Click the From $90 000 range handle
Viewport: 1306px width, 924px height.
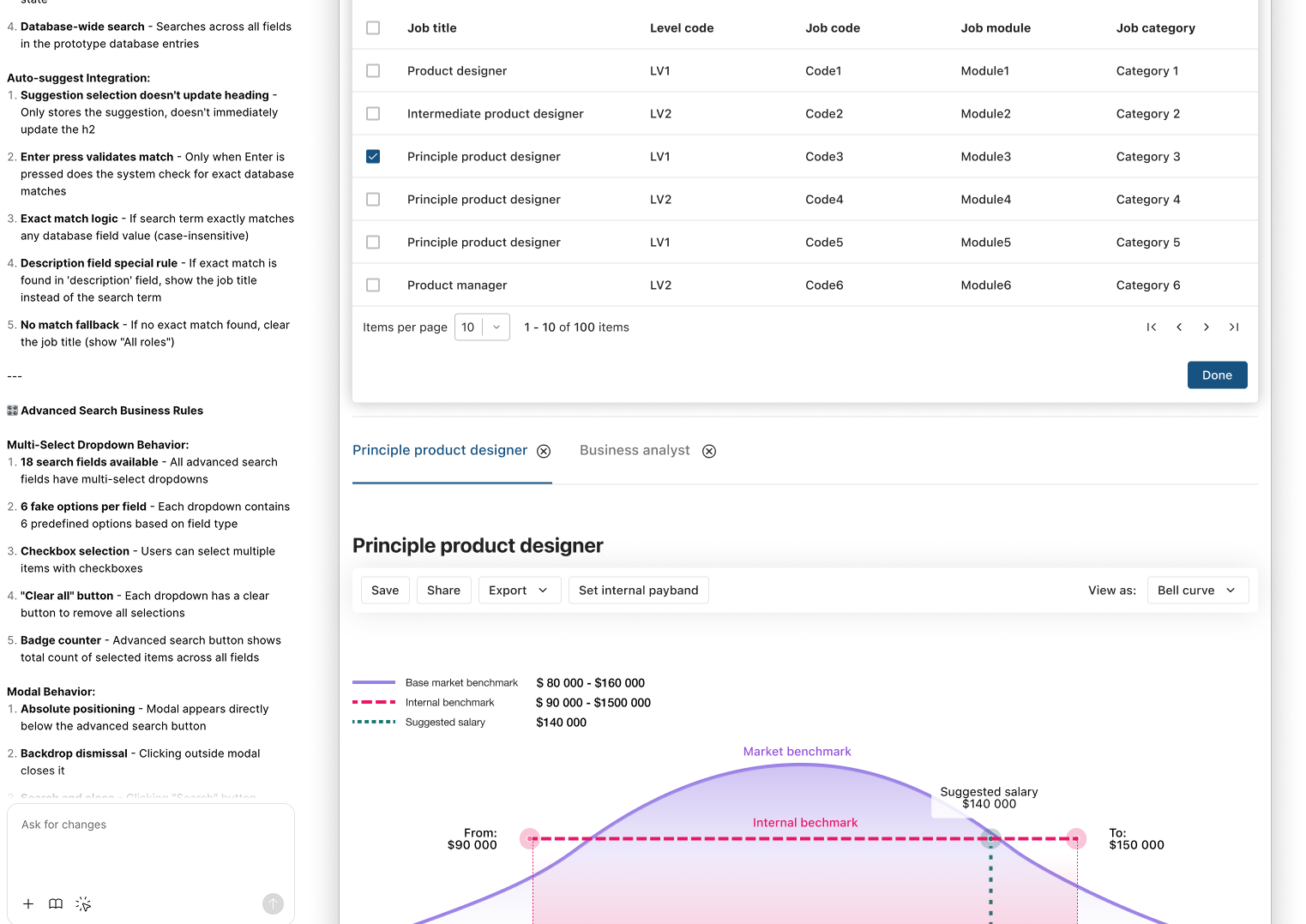[x=530, y=838]
